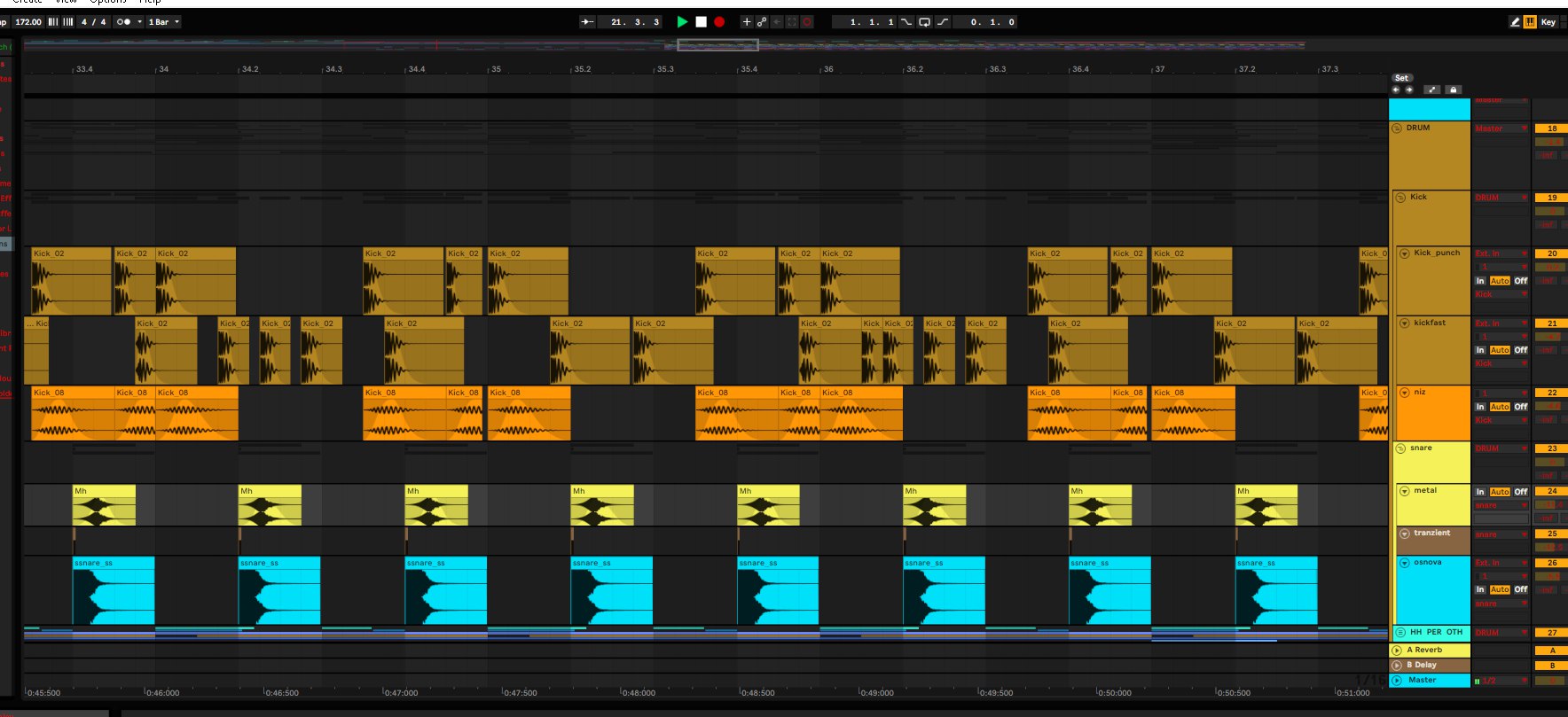Open the Create menu
The width and height of the screenshot is (1568, 717).
[x=27, y=2]
